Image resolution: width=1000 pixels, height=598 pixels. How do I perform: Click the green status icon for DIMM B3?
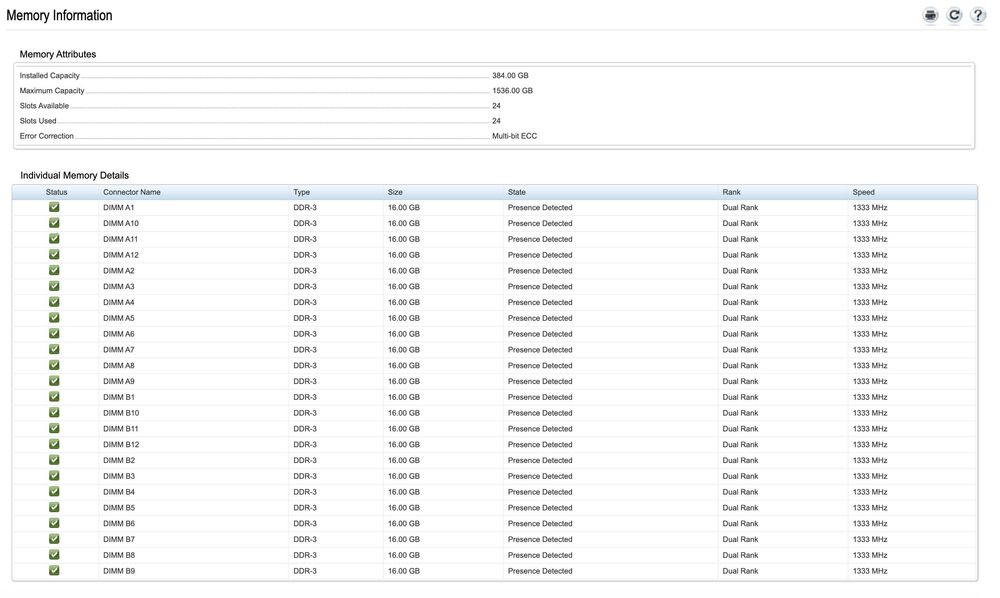(54, 476)
